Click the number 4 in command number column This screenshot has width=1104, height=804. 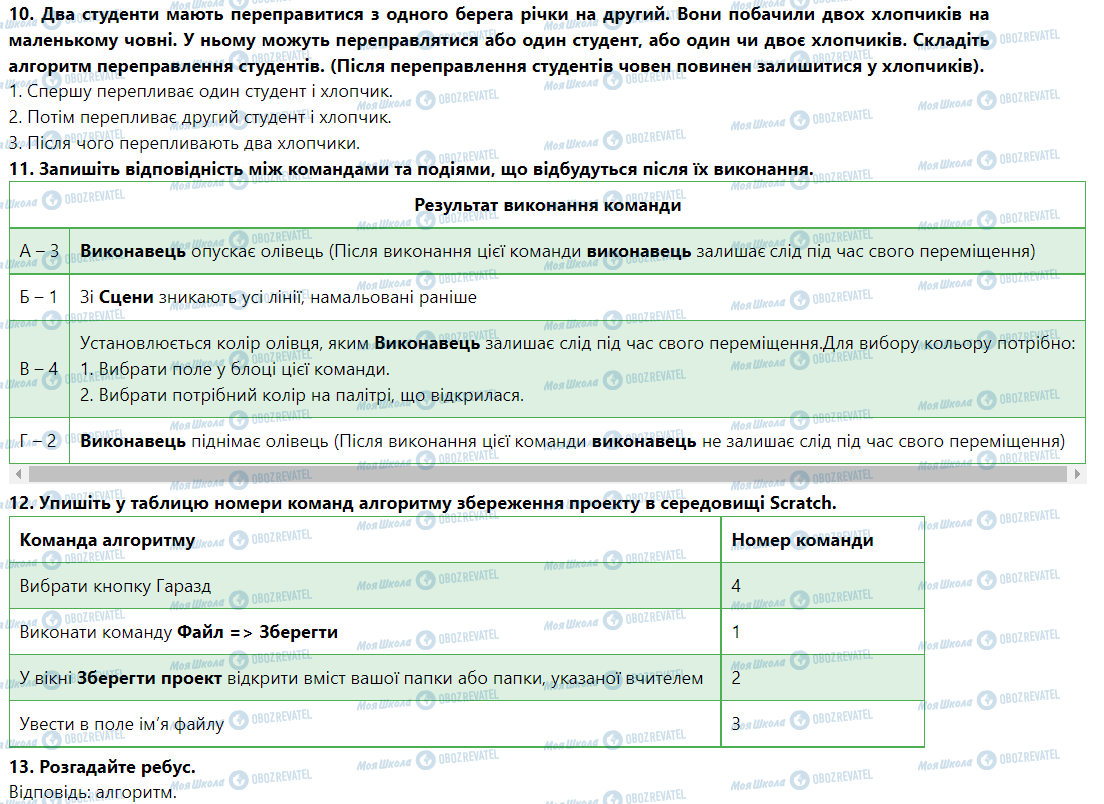(736, 586)
